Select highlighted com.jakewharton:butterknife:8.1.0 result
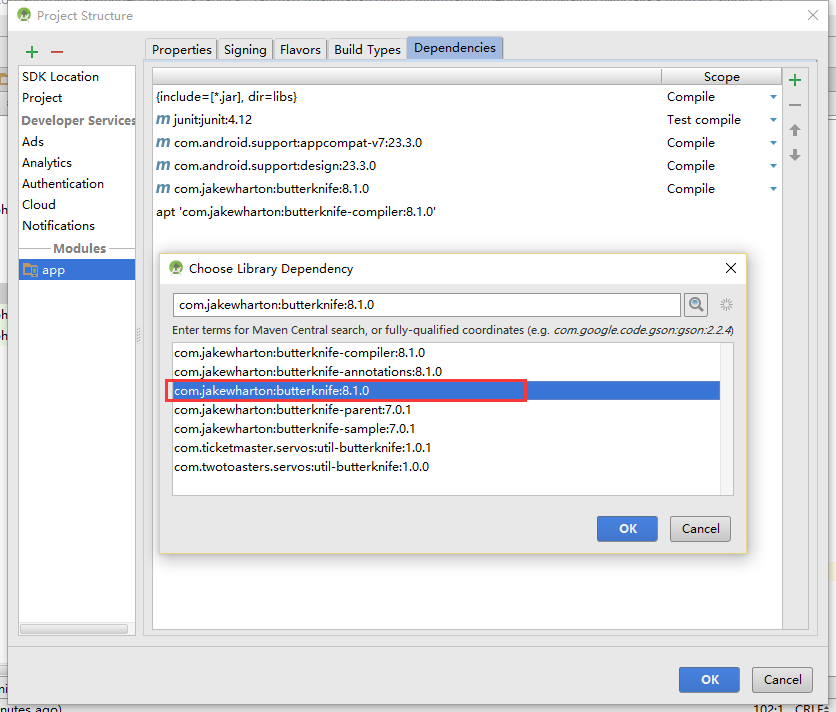Screen dimensions: 836x712 point(446,390)
